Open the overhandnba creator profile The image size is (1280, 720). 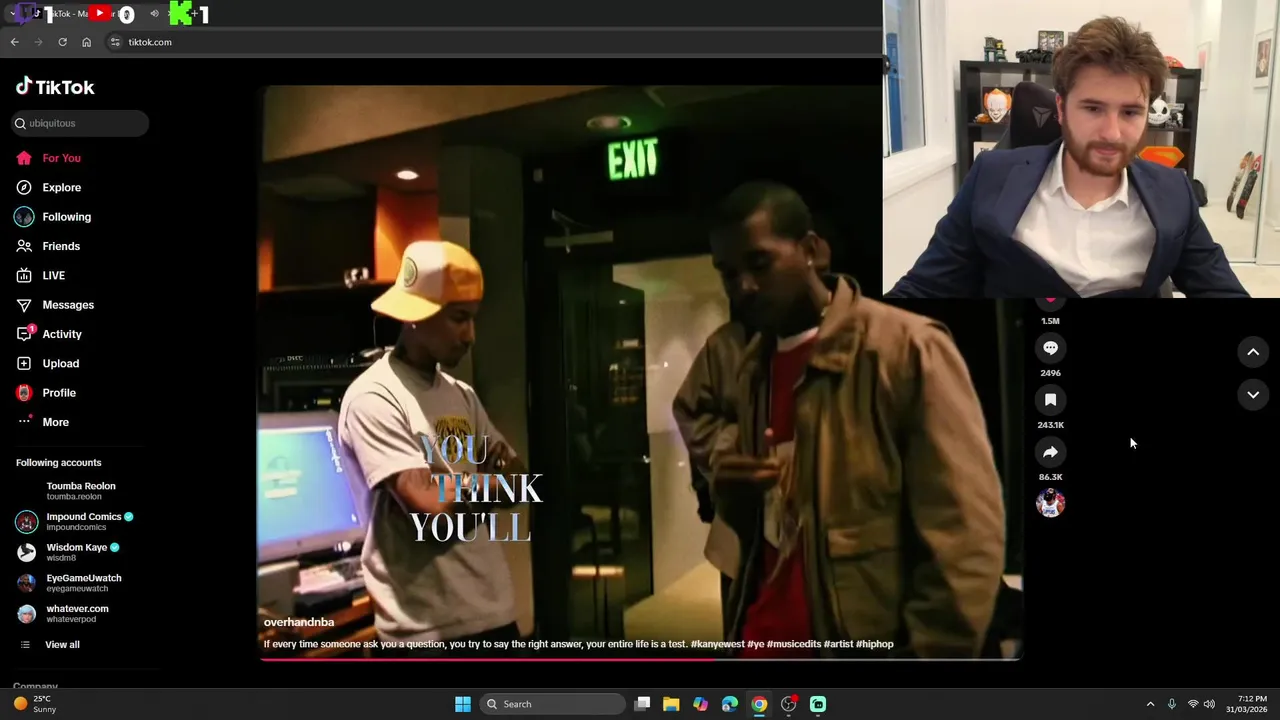tap(299, 622)
